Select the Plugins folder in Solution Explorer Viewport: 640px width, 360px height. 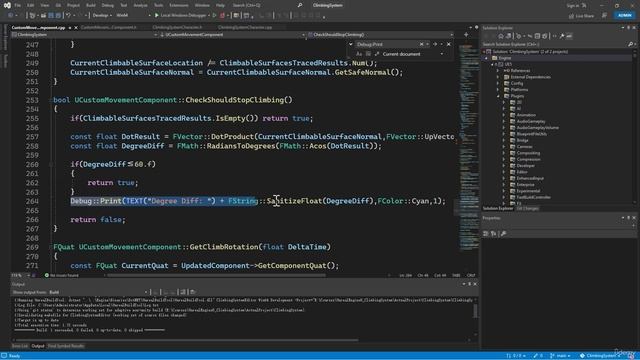(517, 96)
